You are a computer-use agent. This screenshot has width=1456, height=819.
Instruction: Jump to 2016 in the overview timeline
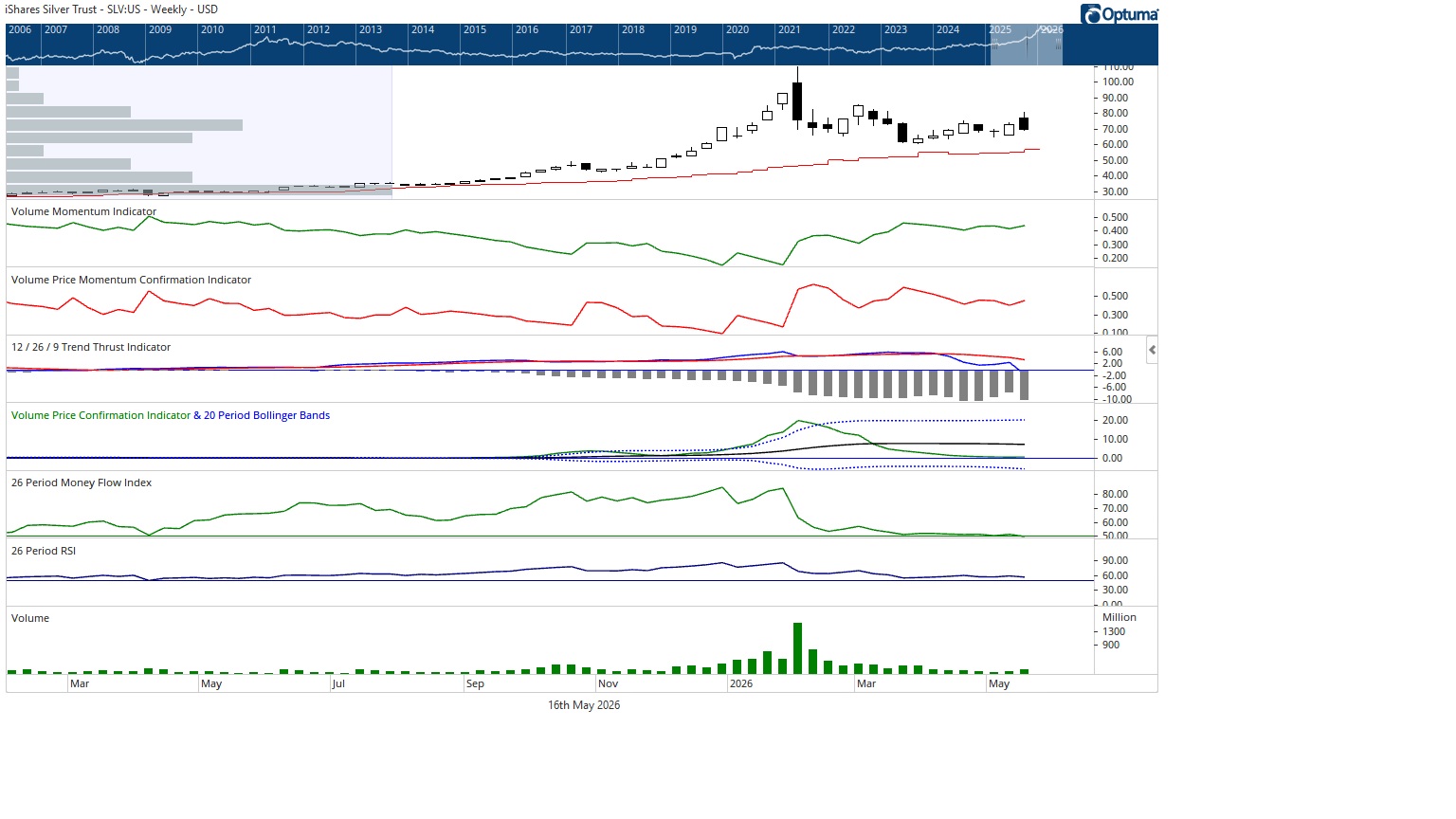point(527,30)
